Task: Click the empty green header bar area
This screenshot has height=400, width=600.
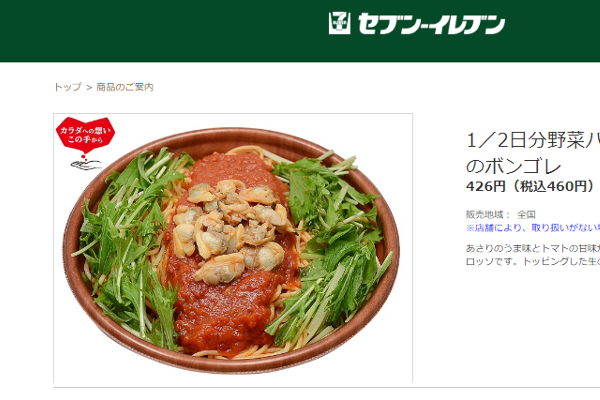Action: (161, 31)
